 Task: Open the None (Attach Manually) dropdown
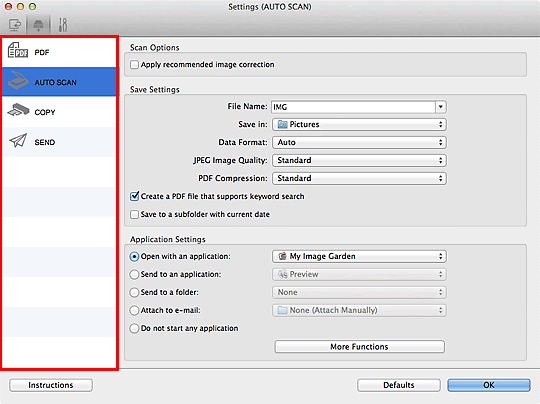(359, 310)
